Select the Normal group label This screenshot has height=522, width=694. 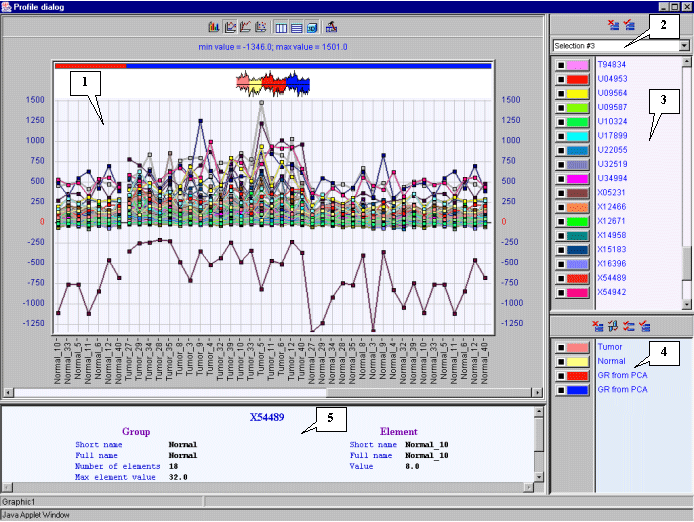tap(612, 361)
